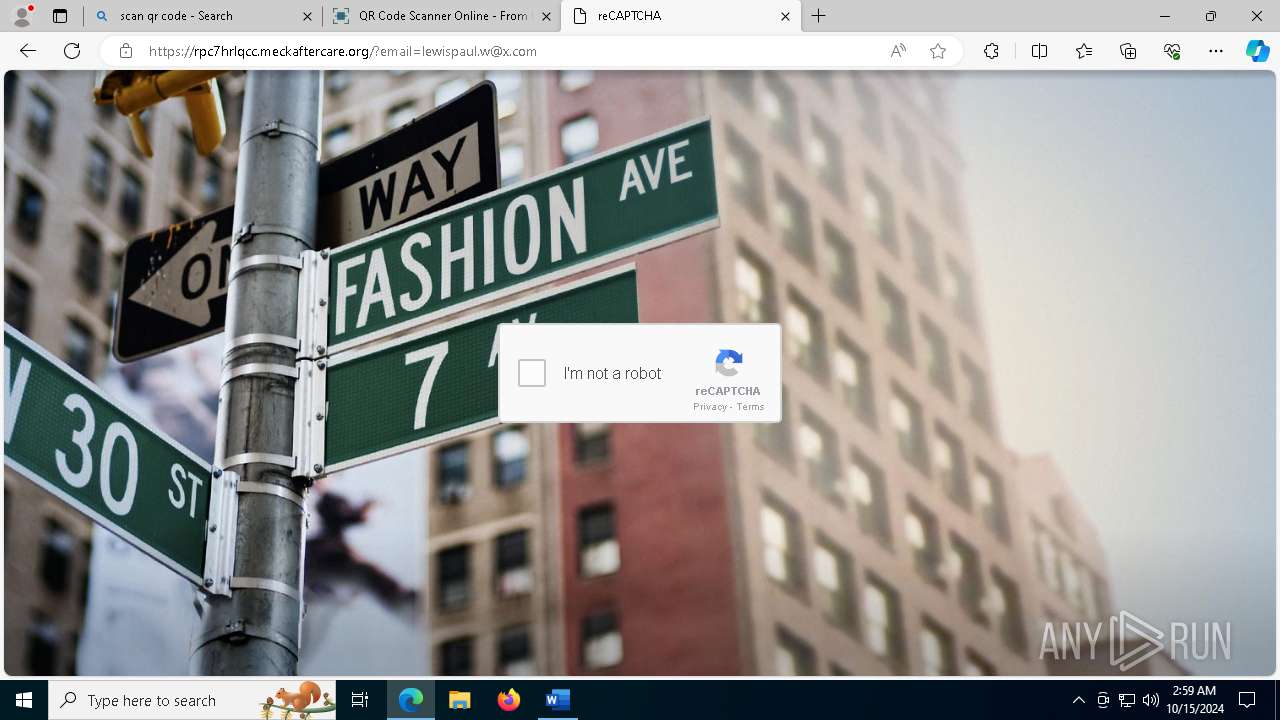Open Settings and more menu

(x=1216, y=51)
